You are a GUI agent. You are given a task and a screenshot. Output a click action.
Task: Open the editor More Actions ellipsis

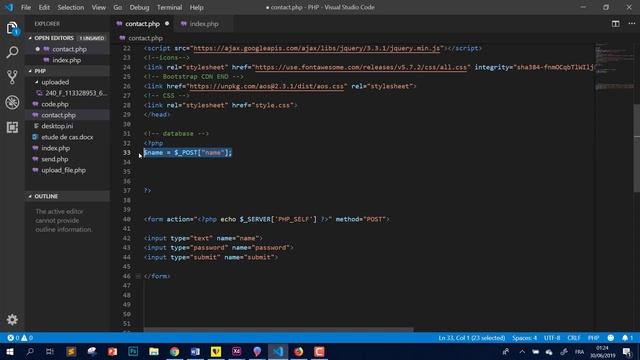pos(631,24)
